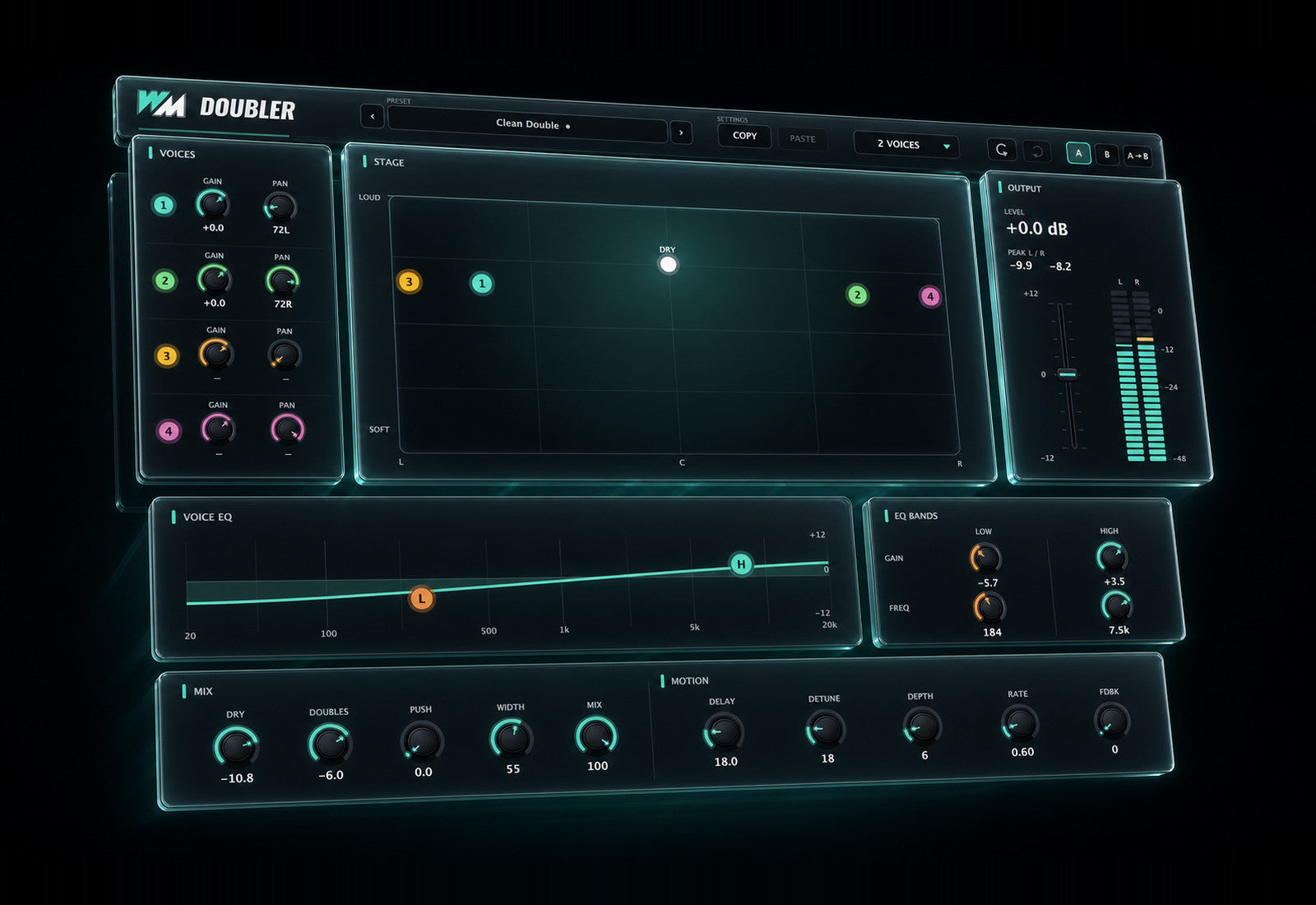Go to the previous preset with left arrow
Screen dimensions: 1316x905
tap(373, 116)
